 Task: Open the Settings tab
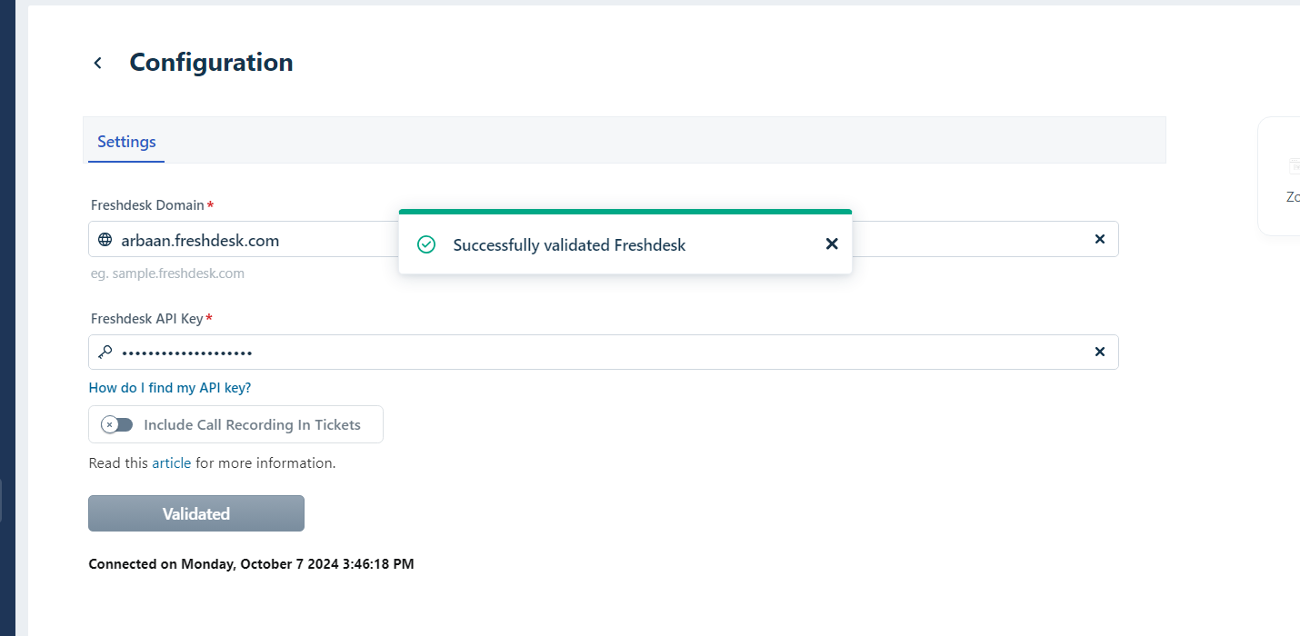pos(127,141)
